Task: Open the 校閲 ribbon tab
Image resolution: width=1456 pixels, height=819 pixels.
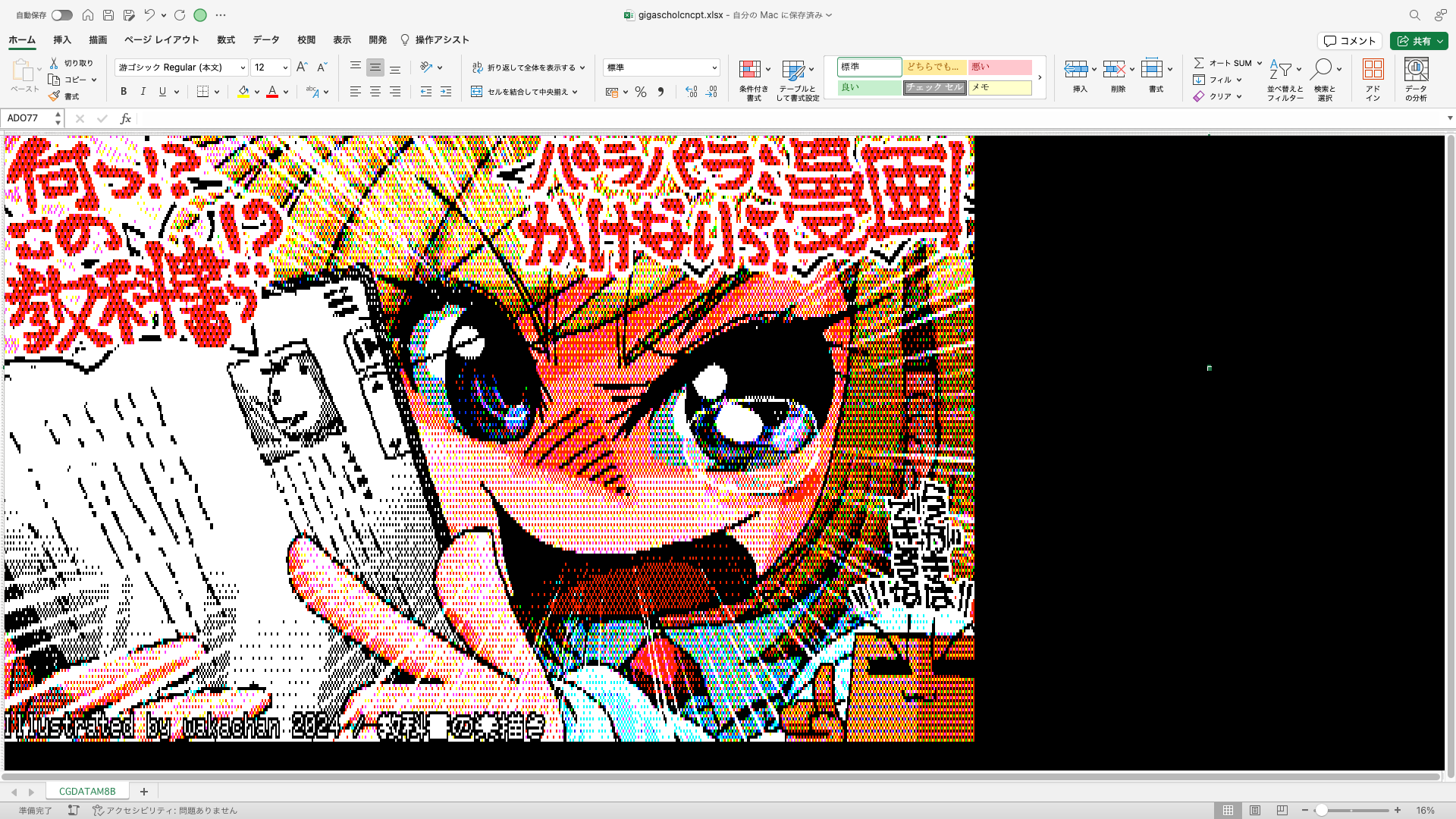Action: (x=306, y=40)
